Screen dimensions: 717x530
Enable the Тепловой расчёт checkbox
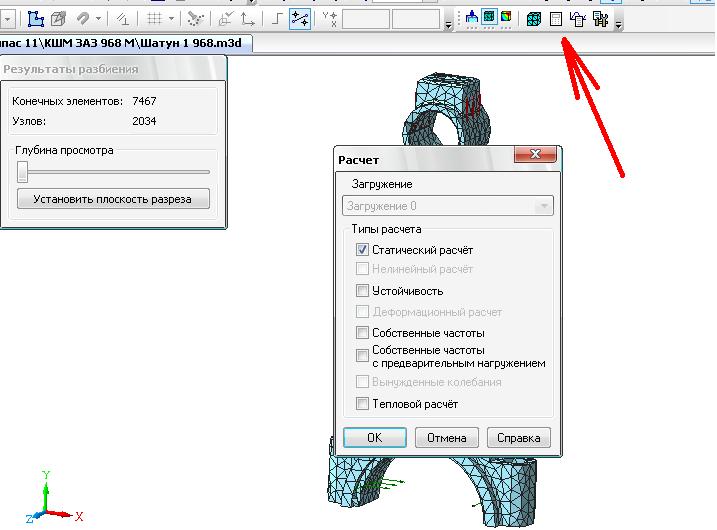(x=362, y=403)
